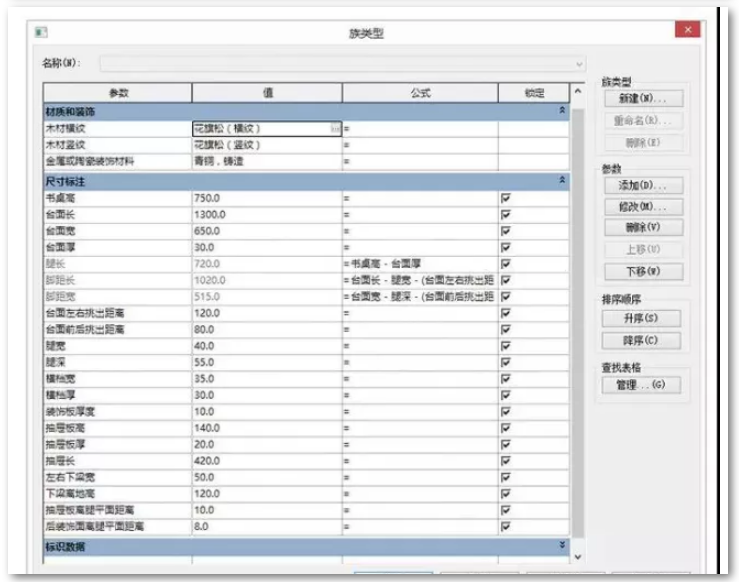Viewport: 739px width, 582px height.
Task: Click the 重命名(R)... button
Action: pos(643,121)
